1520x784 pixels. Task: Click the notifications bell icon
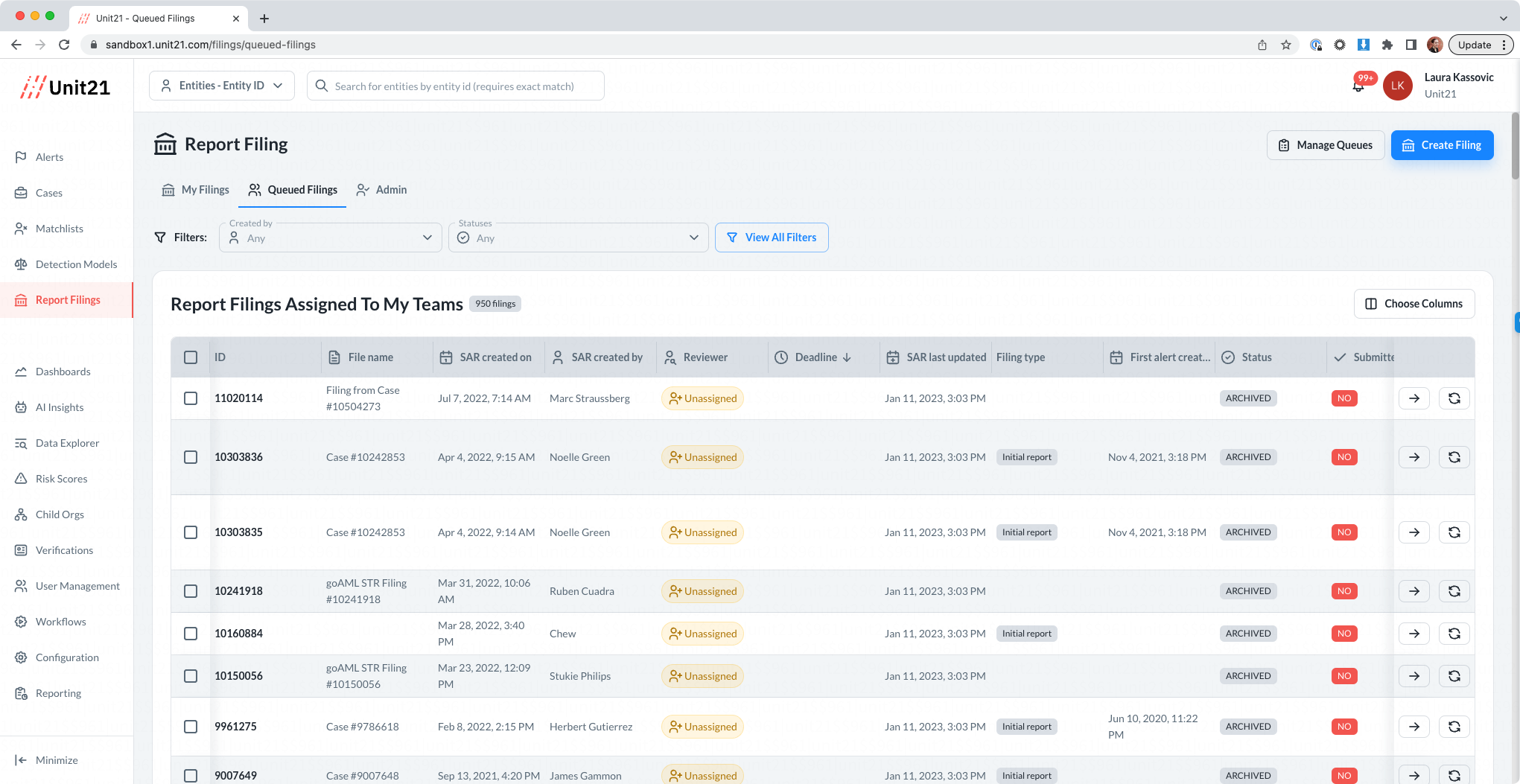coord(1358,86)
